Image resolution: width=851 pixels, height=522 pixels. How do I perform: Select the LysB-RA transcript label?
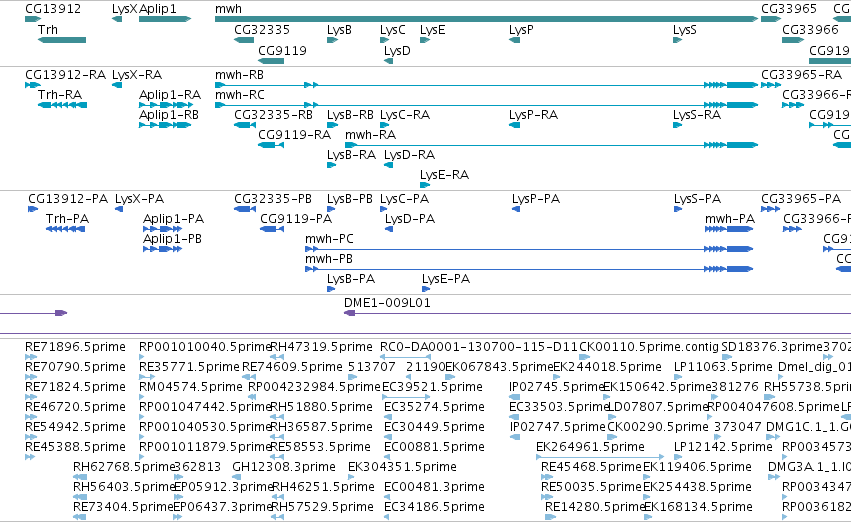(351, 155)
